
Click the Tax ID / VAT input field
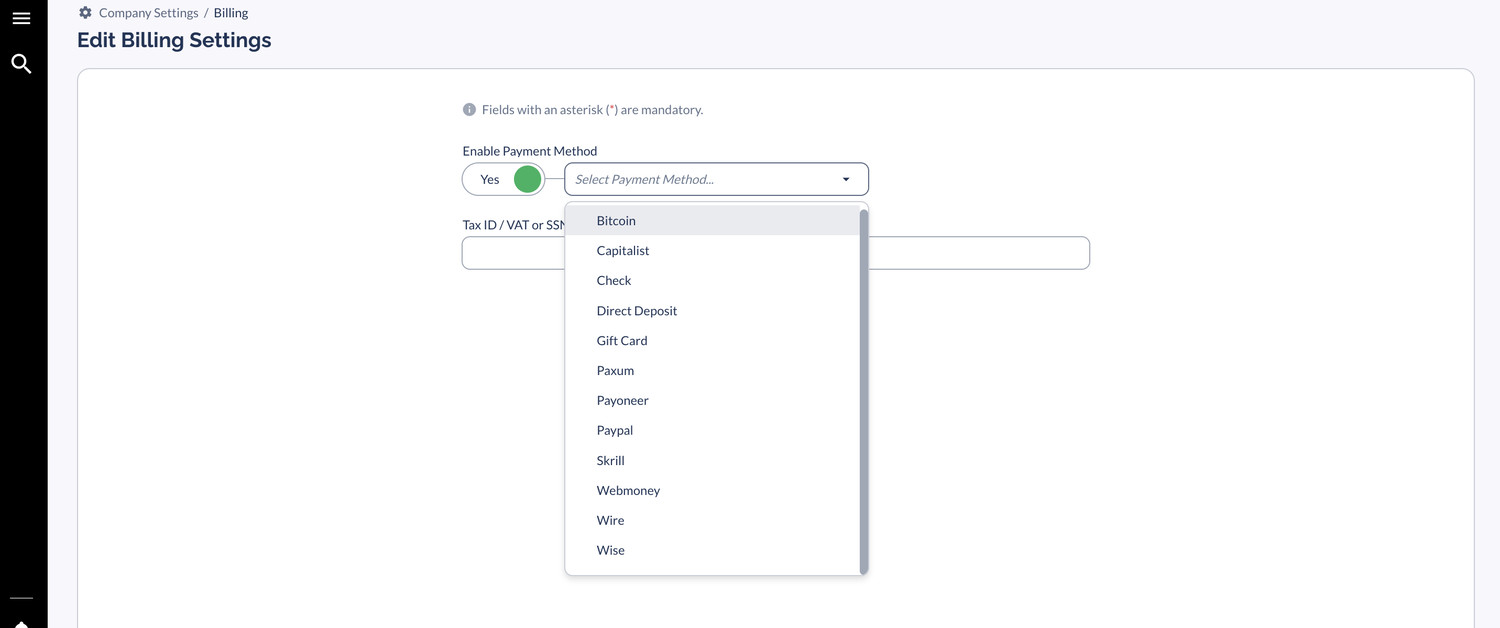pyautogui.click(x=980, y=253)
